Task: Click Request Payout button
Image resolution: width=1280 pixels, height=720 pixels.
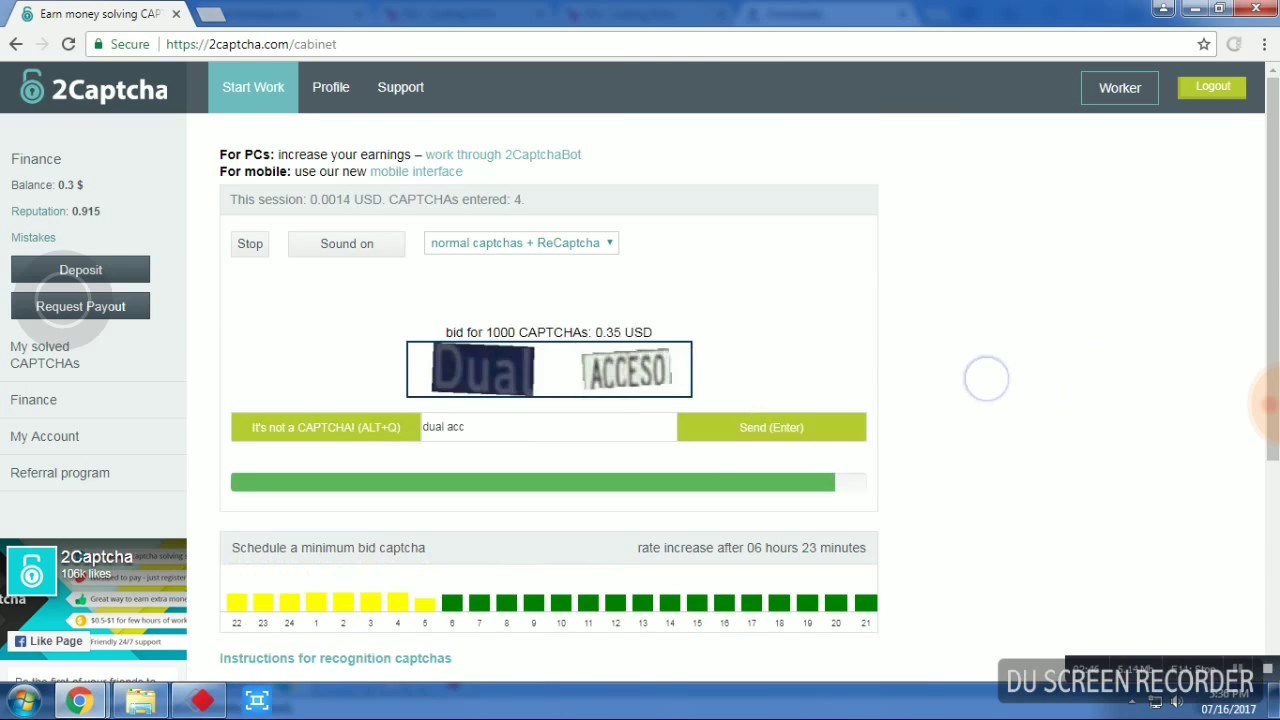Action: tap(80, 307)
